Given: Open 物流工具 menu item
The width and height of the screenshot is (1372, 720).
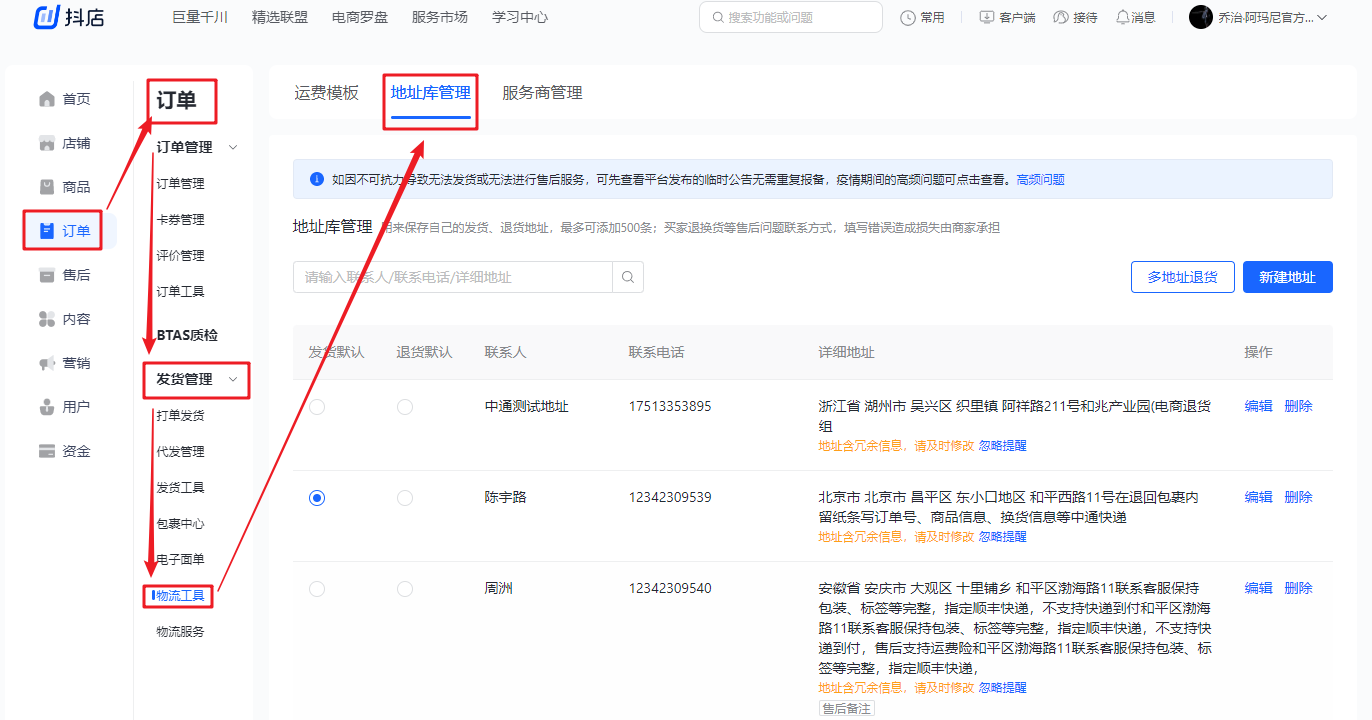Looking at the screenshot, I should pyautogui.click(x=180, y=596).
